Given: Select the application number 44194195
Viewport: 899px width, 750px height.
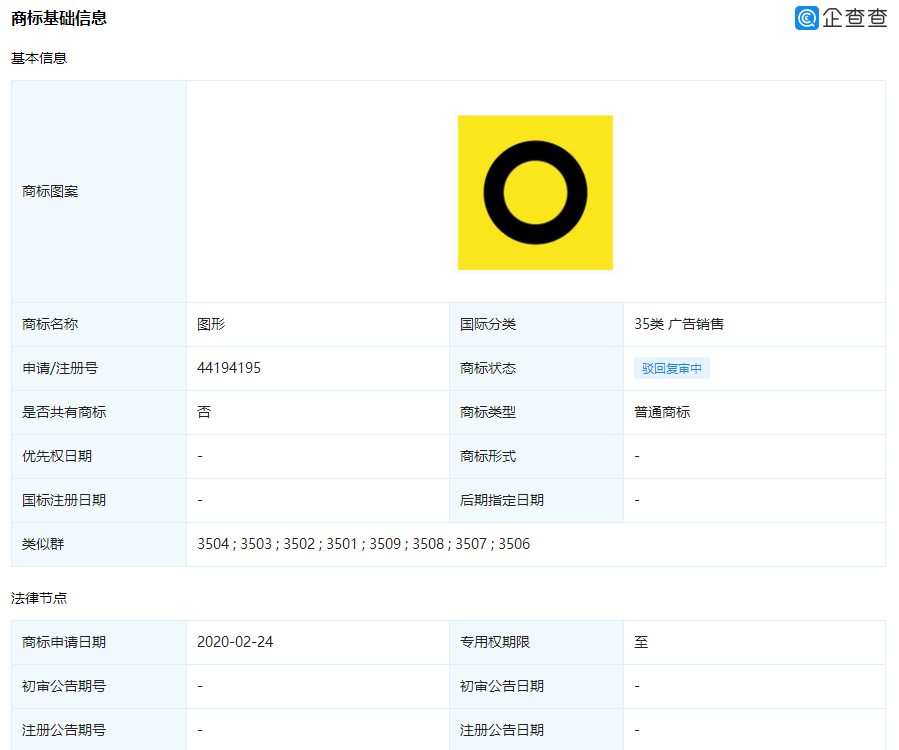Looking at the screenshot, I should coord(229,368).
